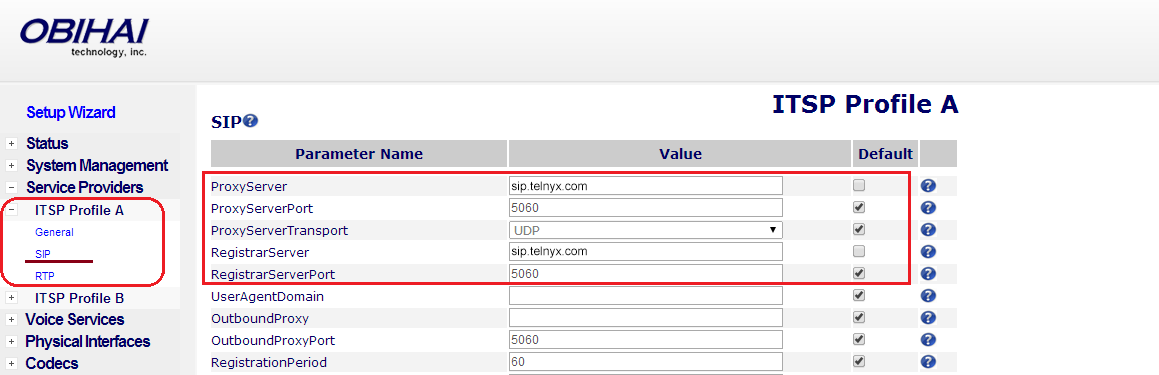Click the ProxyServerTransport parameter label
The width and height of the screenshot is (1159, 375).
pyautogui.click(x=279, y=230)
